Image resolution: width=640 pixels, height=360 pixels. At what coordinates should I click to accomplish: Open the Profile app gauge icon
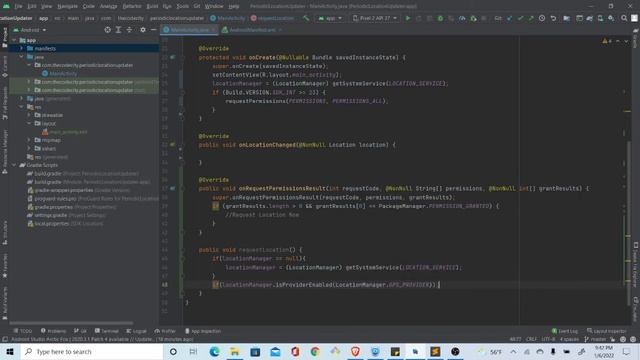[x=462, y=18]
